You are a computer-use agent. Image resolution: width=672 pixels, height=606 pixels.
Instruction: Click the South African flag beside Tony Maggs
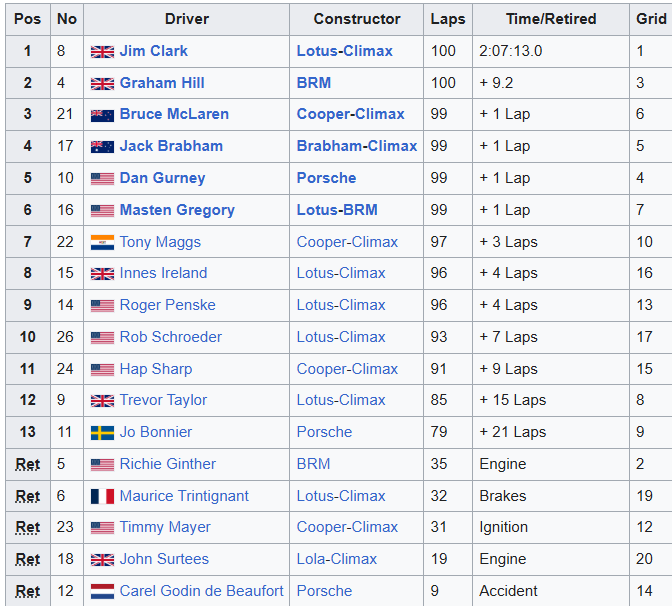[x=102, y=243]
